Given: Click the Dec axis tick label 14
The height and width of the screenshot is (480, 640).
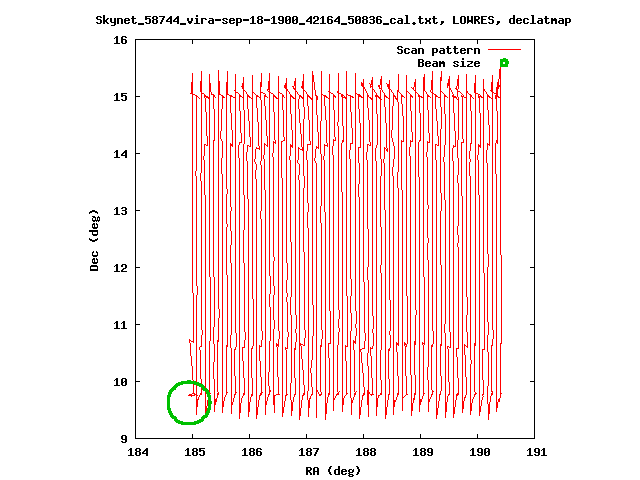Looking at the screenshot, I should click(x=121, y=154).
